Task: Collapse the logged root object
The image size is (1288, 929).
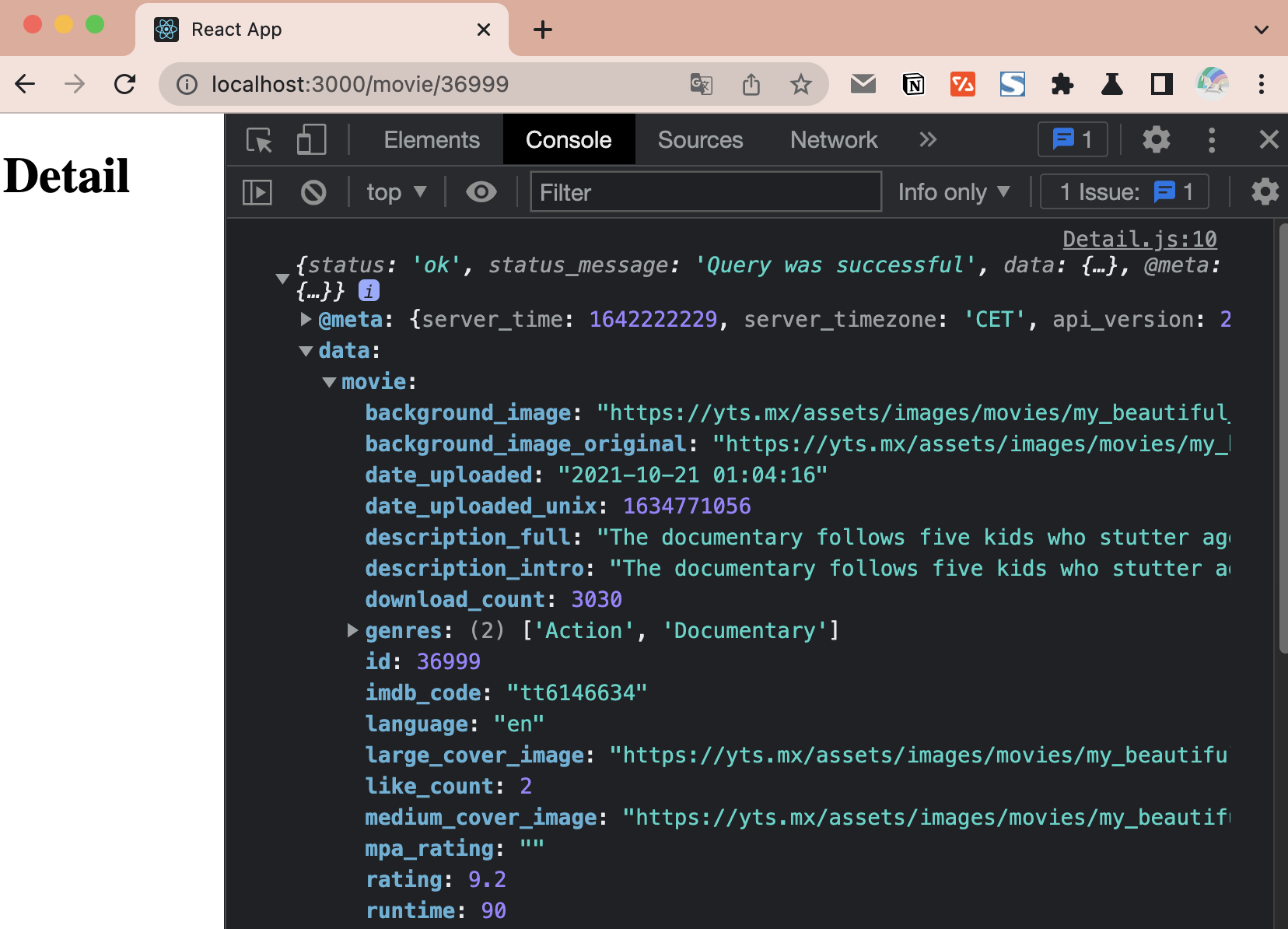Action: [282, 278]
